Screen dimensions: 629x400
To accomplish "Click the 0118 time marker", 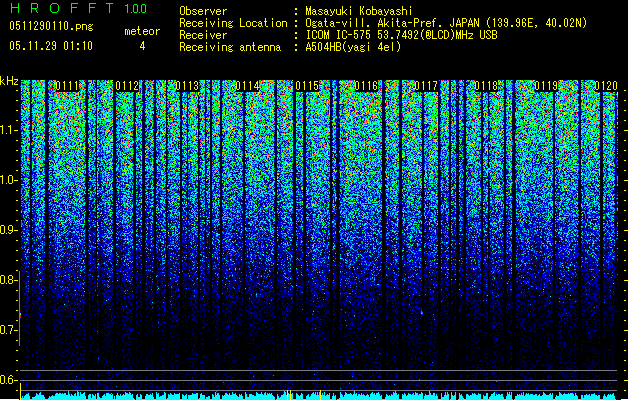I will [x=486, y=86].
